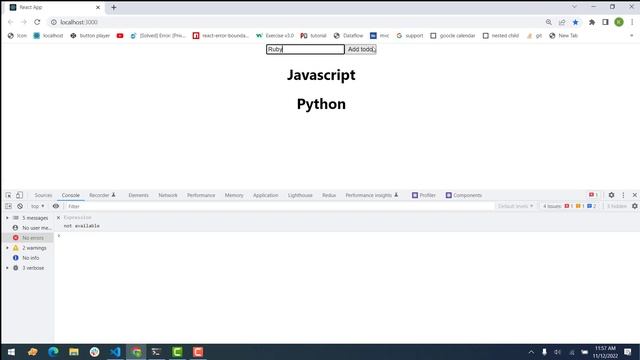Open the Application tab
The width and height of the screenshot is (640, 360).
pyautogui.click(x=265, y=196)
